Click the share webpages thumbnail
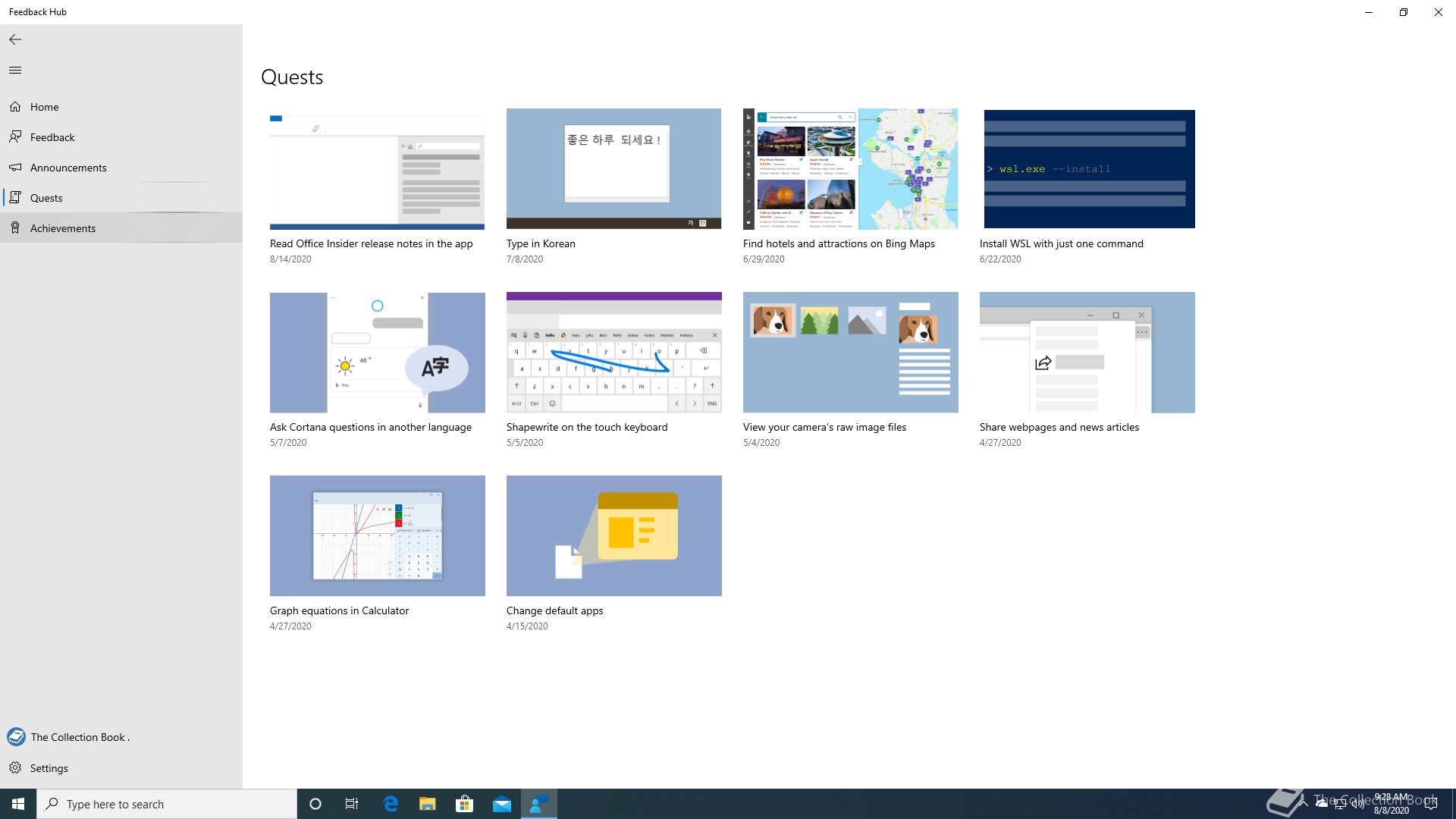This screenshot has width=1456, height=819. 1087,353
